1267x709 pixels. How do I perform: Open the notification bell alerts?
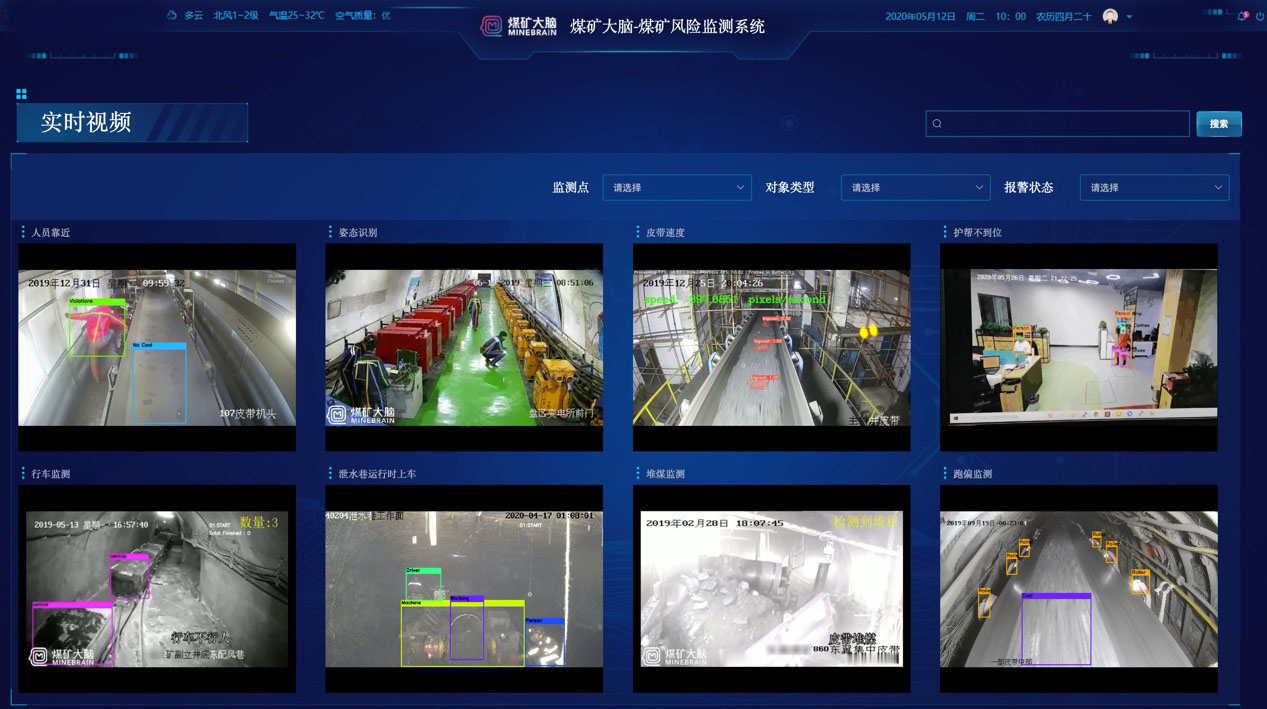pyautogui.click(x=1242, y=16)
